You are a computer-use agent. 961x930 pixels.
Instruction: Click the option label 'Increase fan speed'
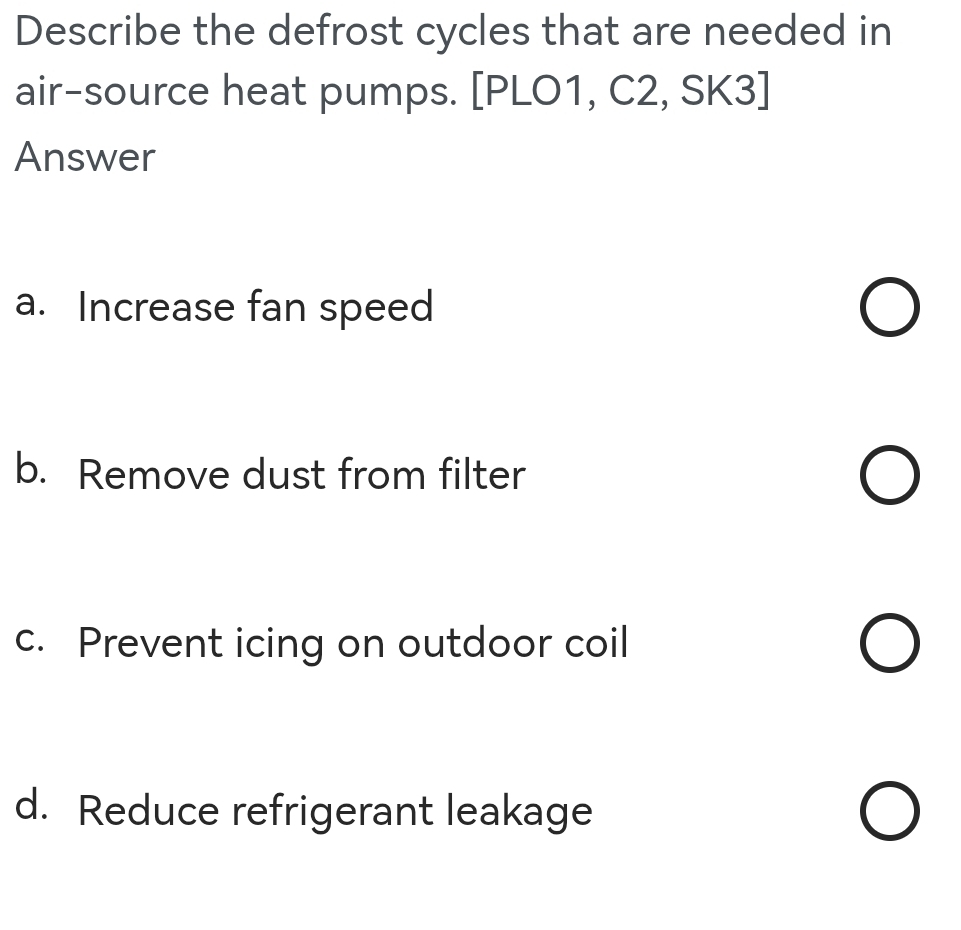point(255,307)
